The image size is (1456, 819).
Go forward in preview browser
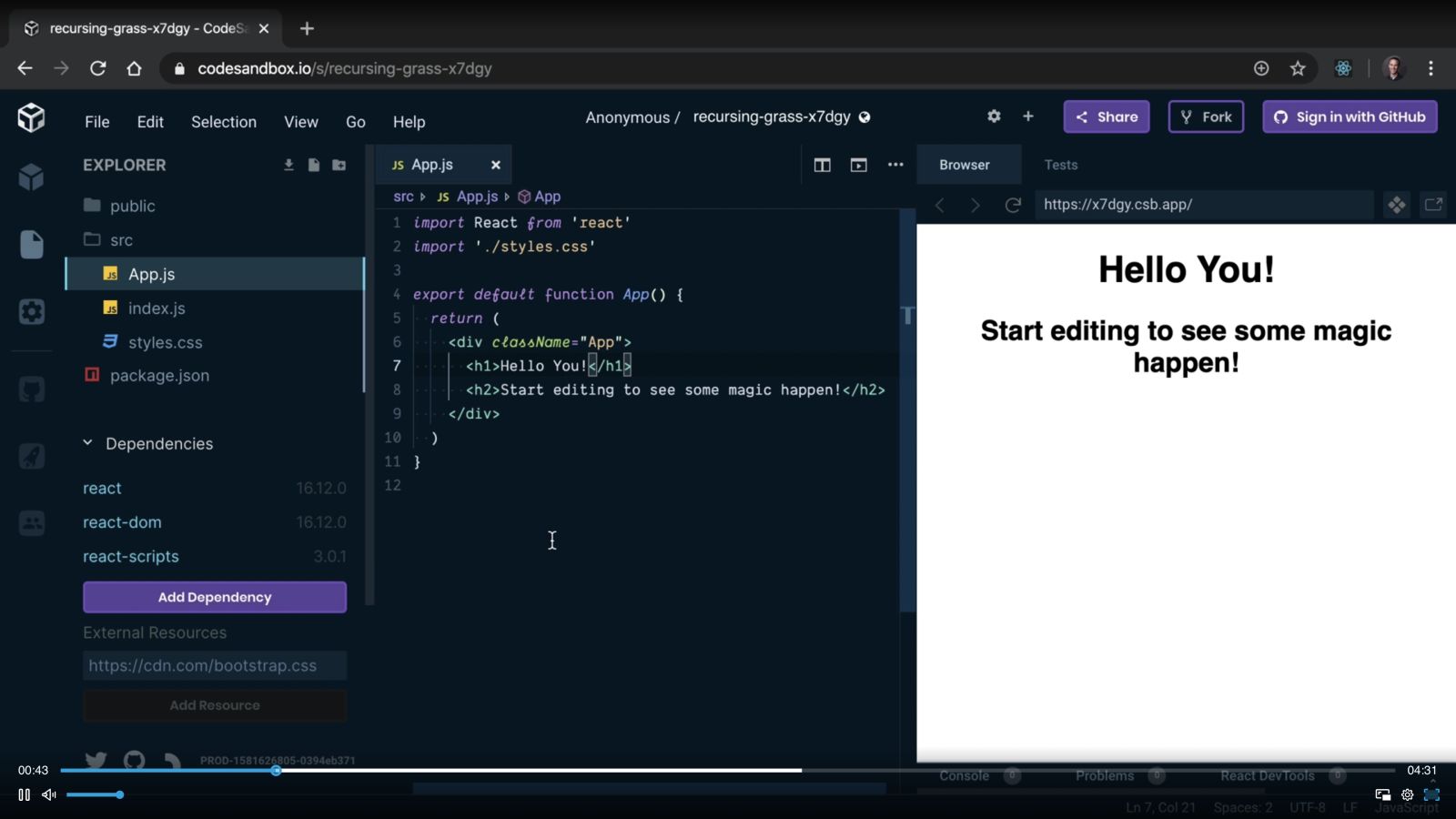pos(976,205)
